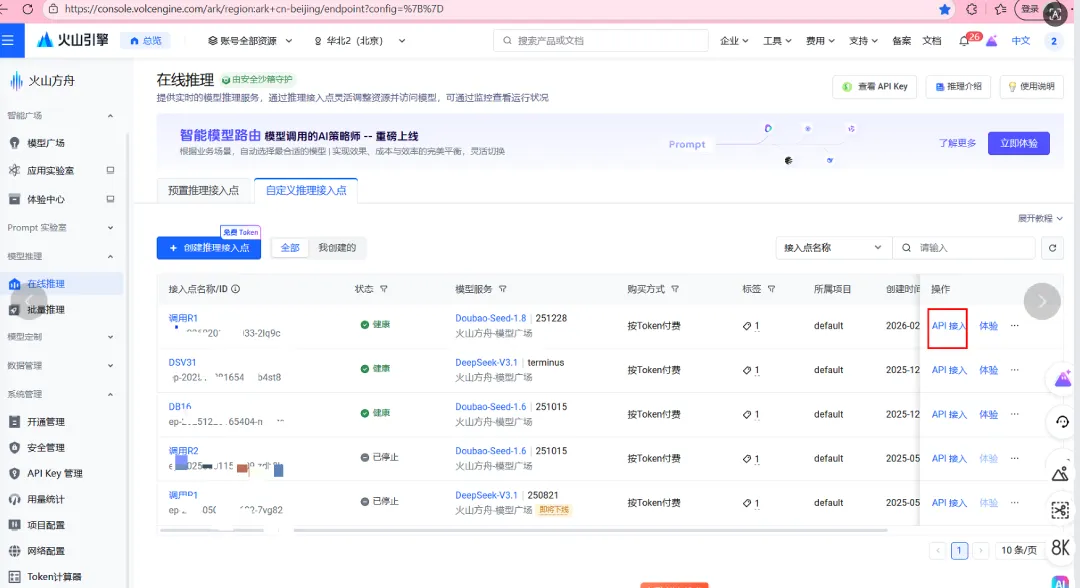Collapse 智能广场 sidebar group
This screenshot has height=588, width=1080.
[61, 116]
